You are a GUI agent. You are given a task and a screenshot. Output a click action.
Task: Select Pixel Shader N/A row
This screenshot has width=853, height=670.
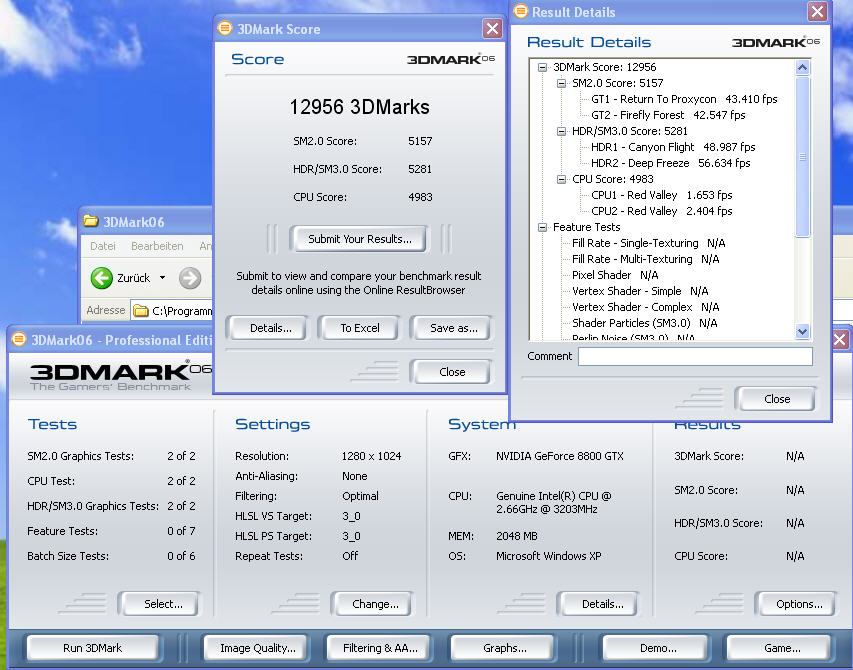[615, 275]
